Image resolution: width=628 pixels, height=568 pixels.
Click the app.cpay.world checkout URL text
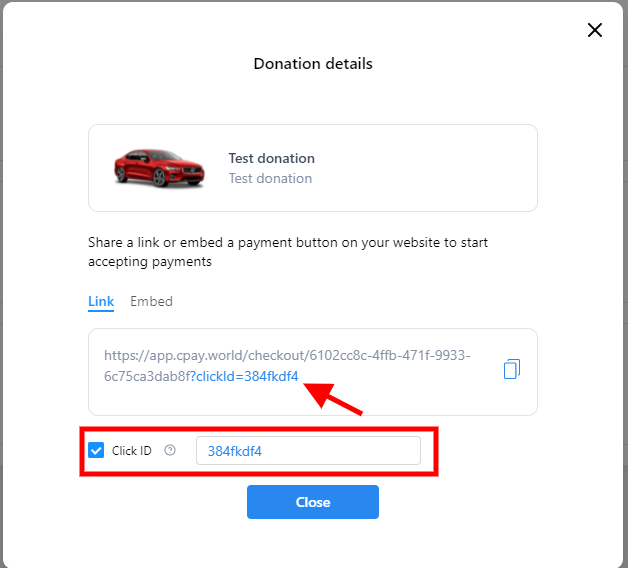point(287,356)
